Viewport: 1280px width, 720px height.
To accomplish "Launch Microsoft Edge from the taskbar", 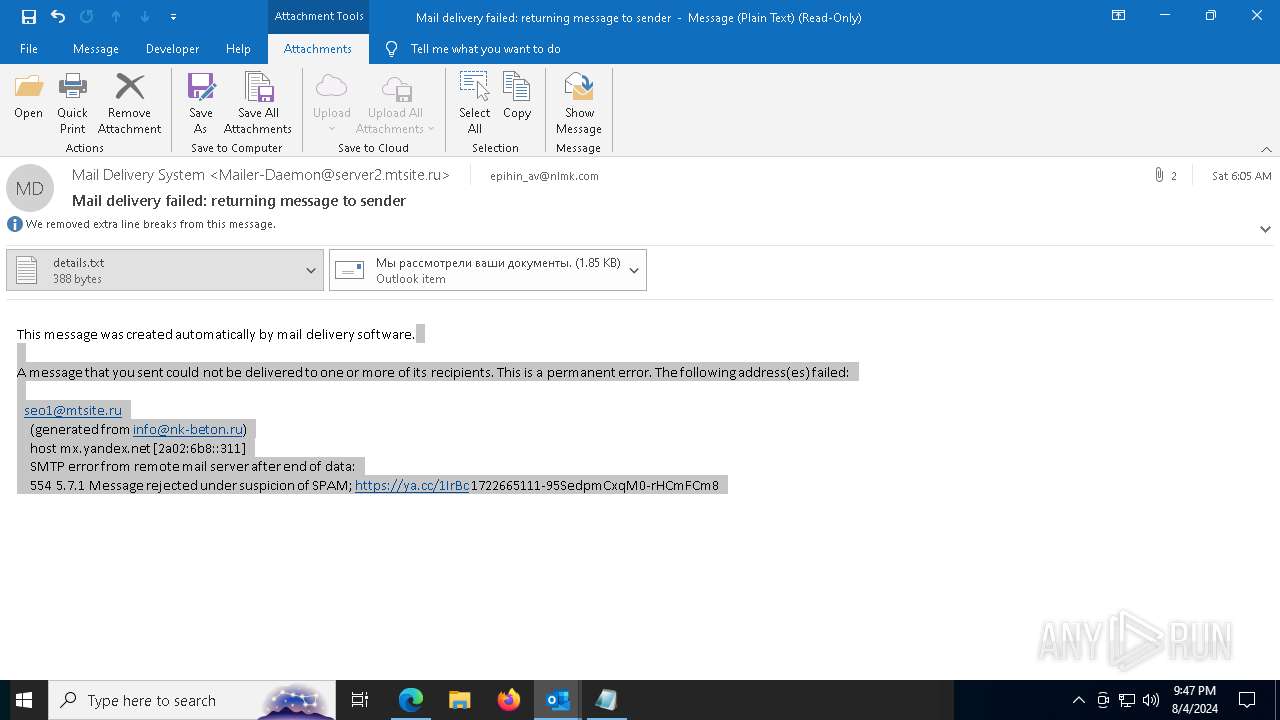I will click(x=411, y=700).
